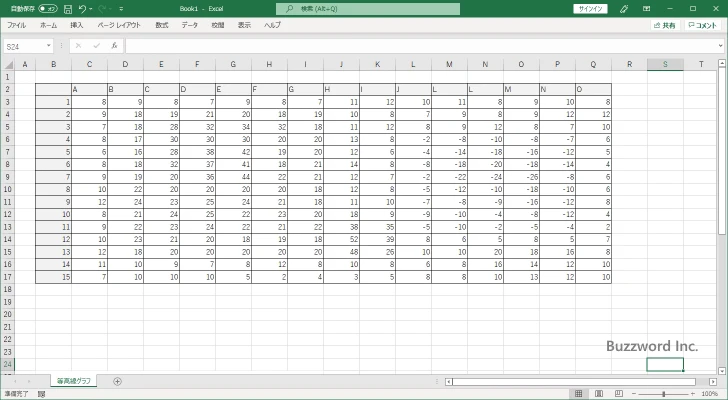Click the zoom in plus button
The image size is (728, 400).
pyautogui.click(x=693, y=394)
